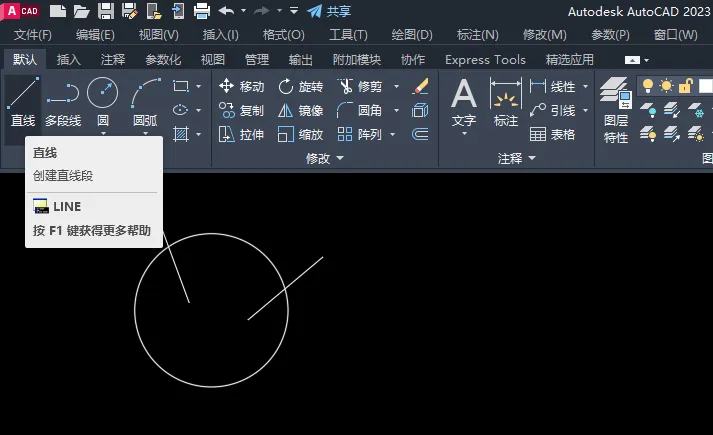Expand the 注释 panel flyout
The height and width of the screenshot is (435, 713).
point(517,158)
